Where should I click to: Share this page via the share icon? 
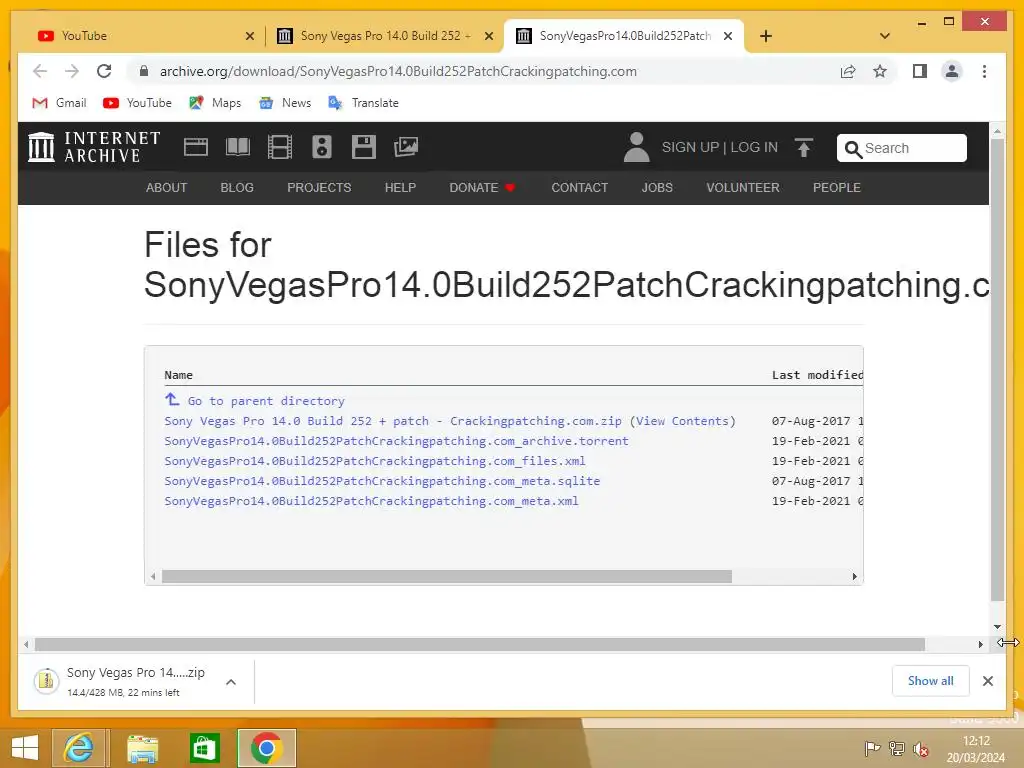click(x=848, y=71)
